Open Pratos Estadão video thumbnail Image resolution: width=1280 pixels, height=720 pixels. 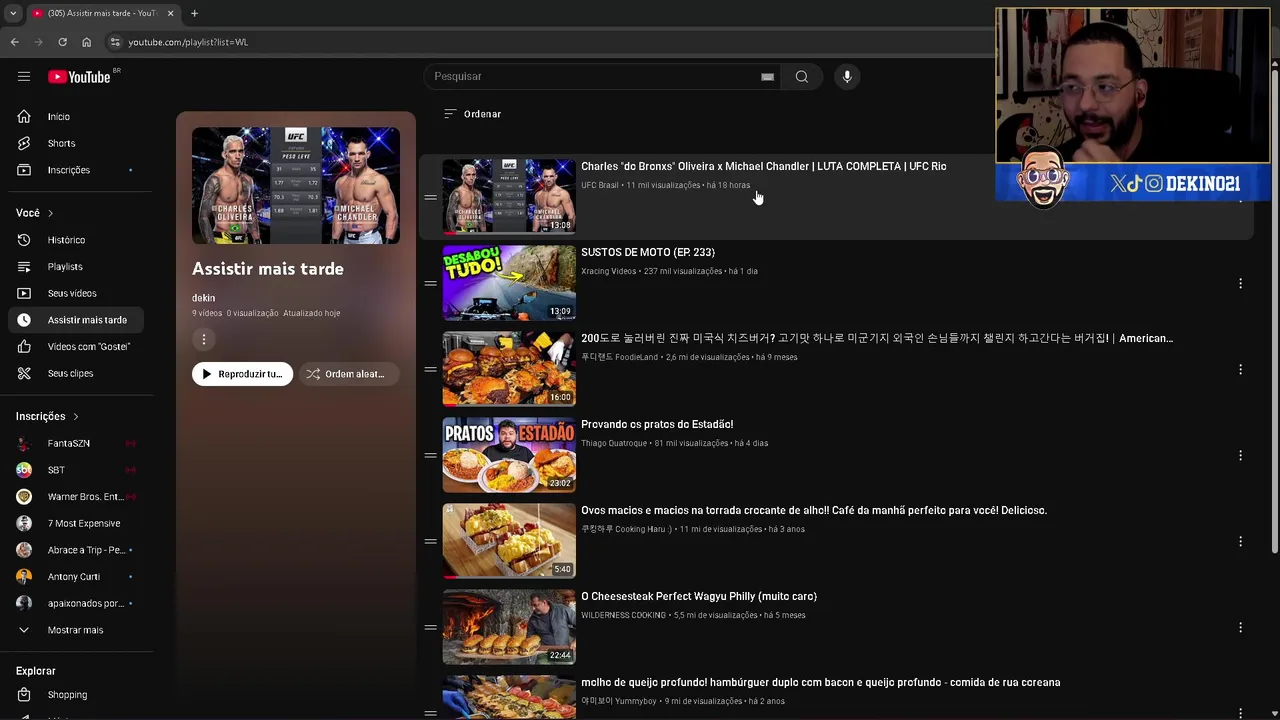(509, 455)
